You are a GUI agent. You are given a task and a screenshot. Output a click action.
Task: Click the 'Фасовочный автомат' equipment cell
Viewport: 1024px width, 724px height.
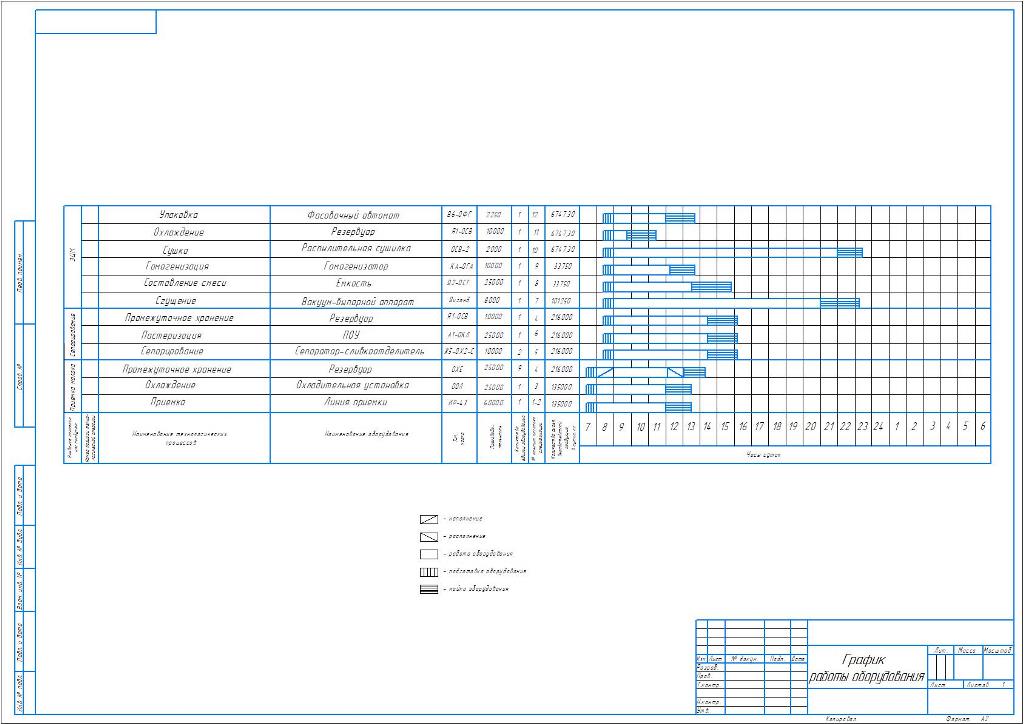[356, 215]
